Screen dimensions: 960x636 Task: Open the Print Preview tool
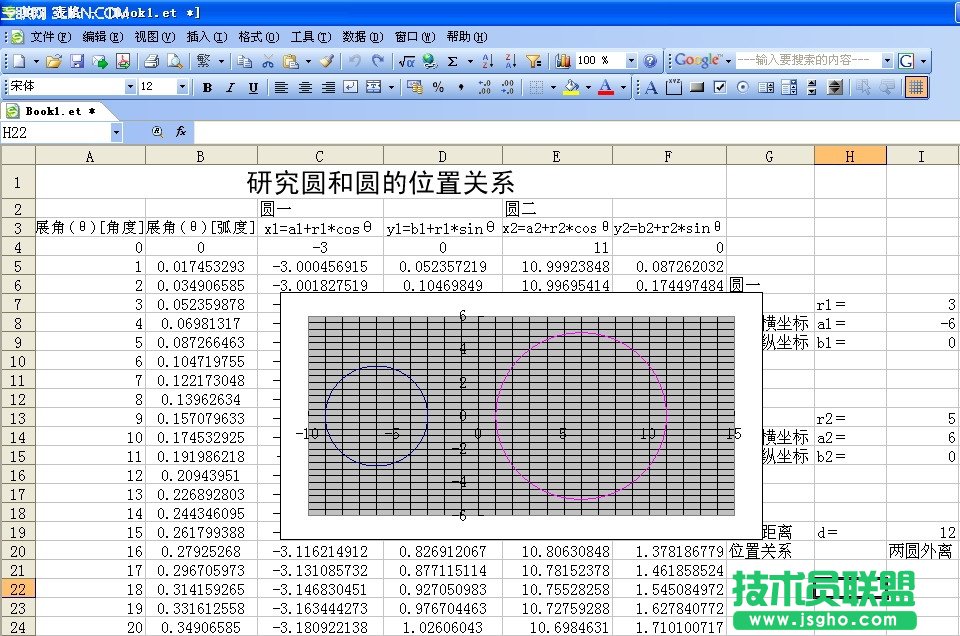[x=175, y=60]
